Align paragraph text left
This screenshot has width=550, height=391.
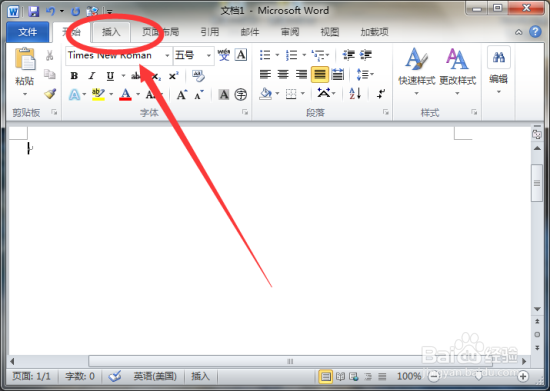pos(265,74)
